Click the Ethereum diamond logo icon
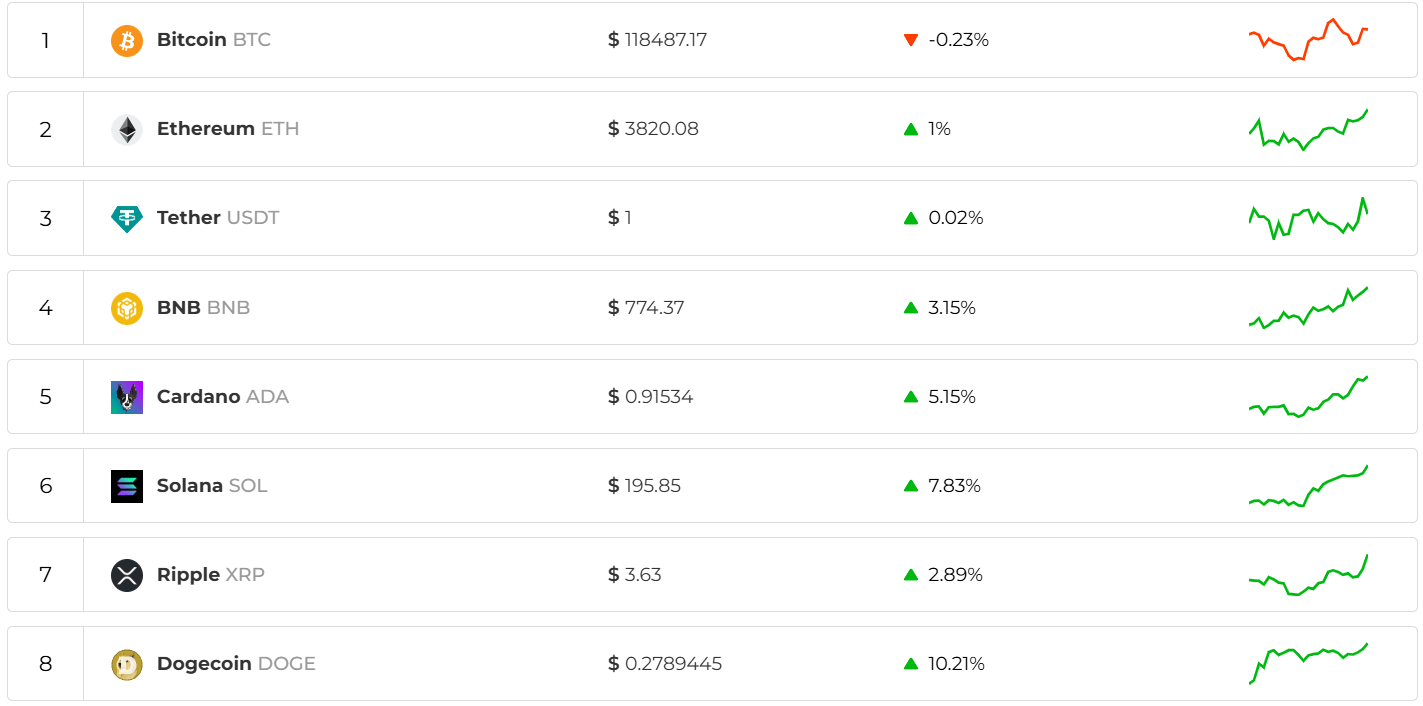This screenshot has height=706, width=1423. click(x=127, y=130)
